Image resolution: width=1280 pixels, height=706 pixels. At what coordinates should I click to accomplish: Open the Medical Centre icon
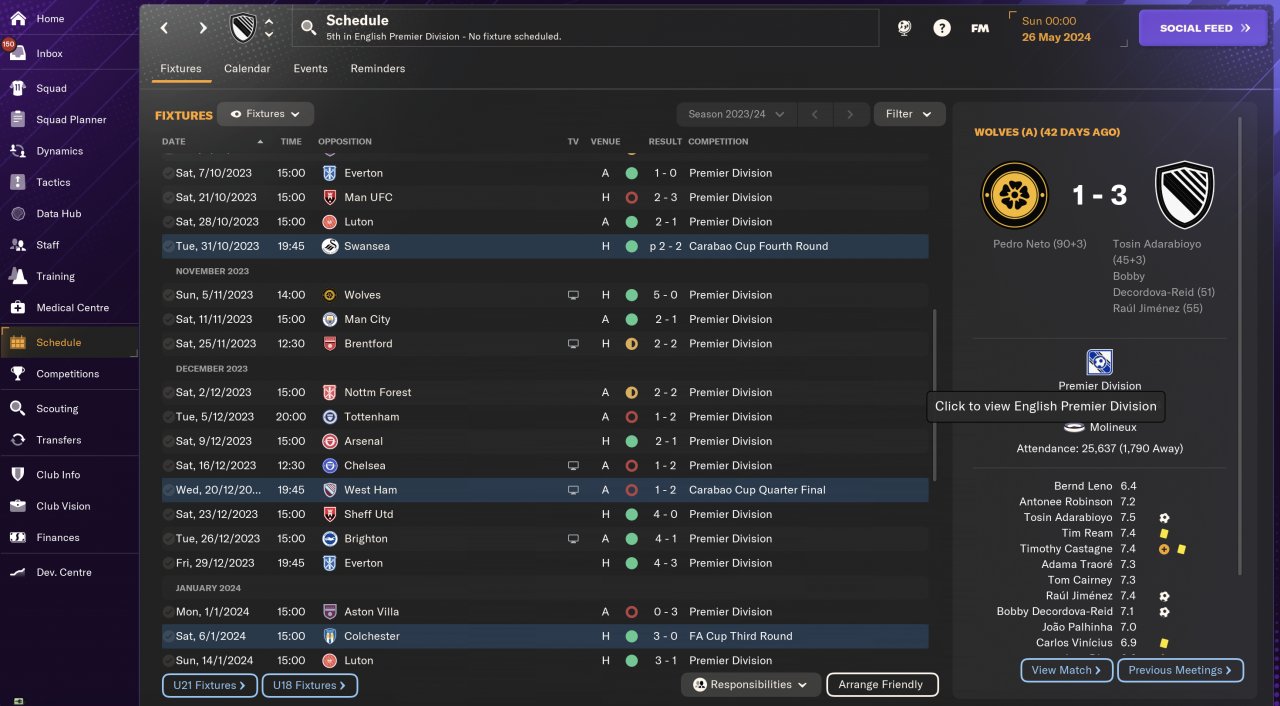point(18,307)
